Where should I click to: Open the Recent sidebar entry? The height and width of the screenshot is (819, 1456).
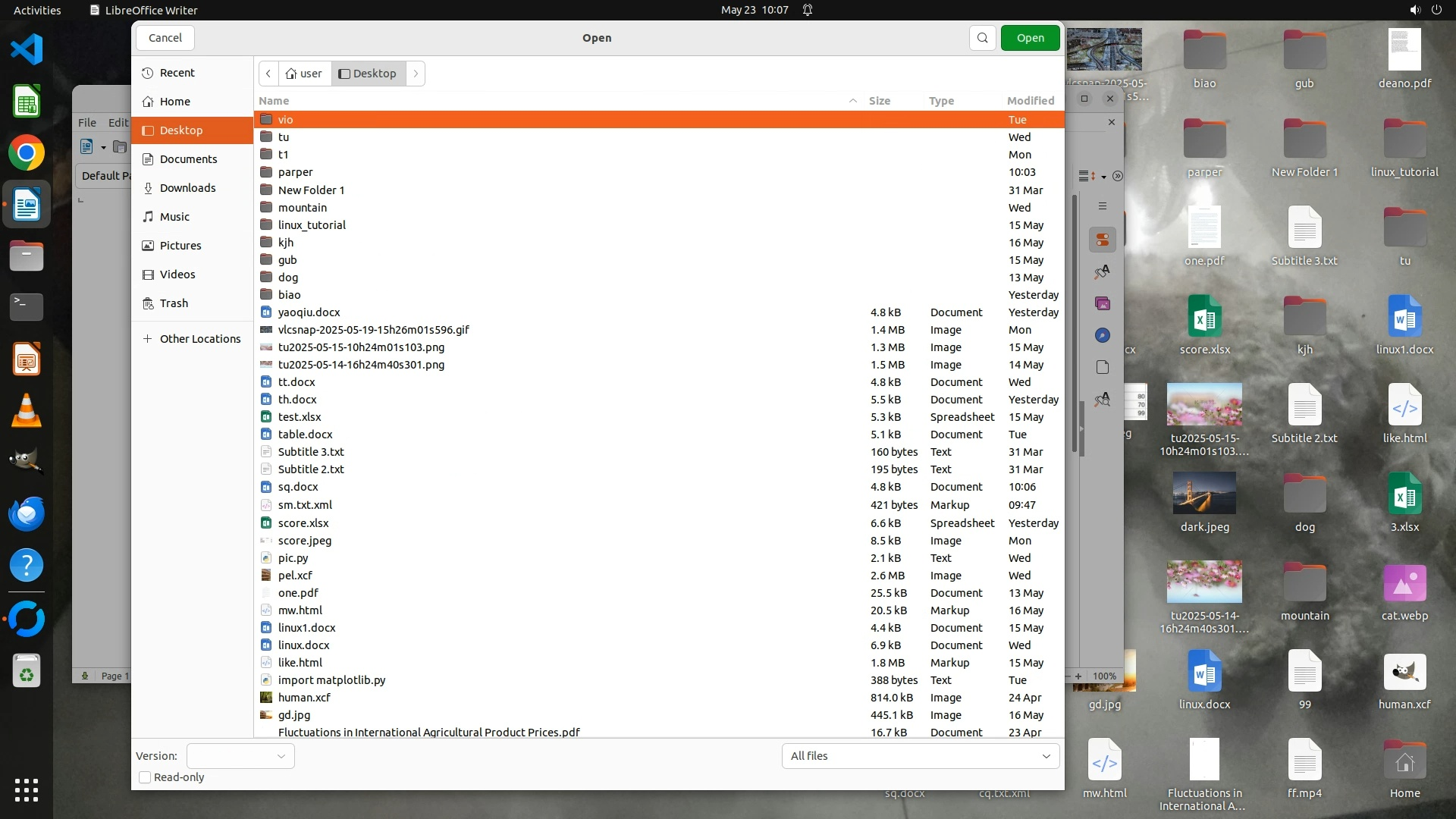[177, 73]
